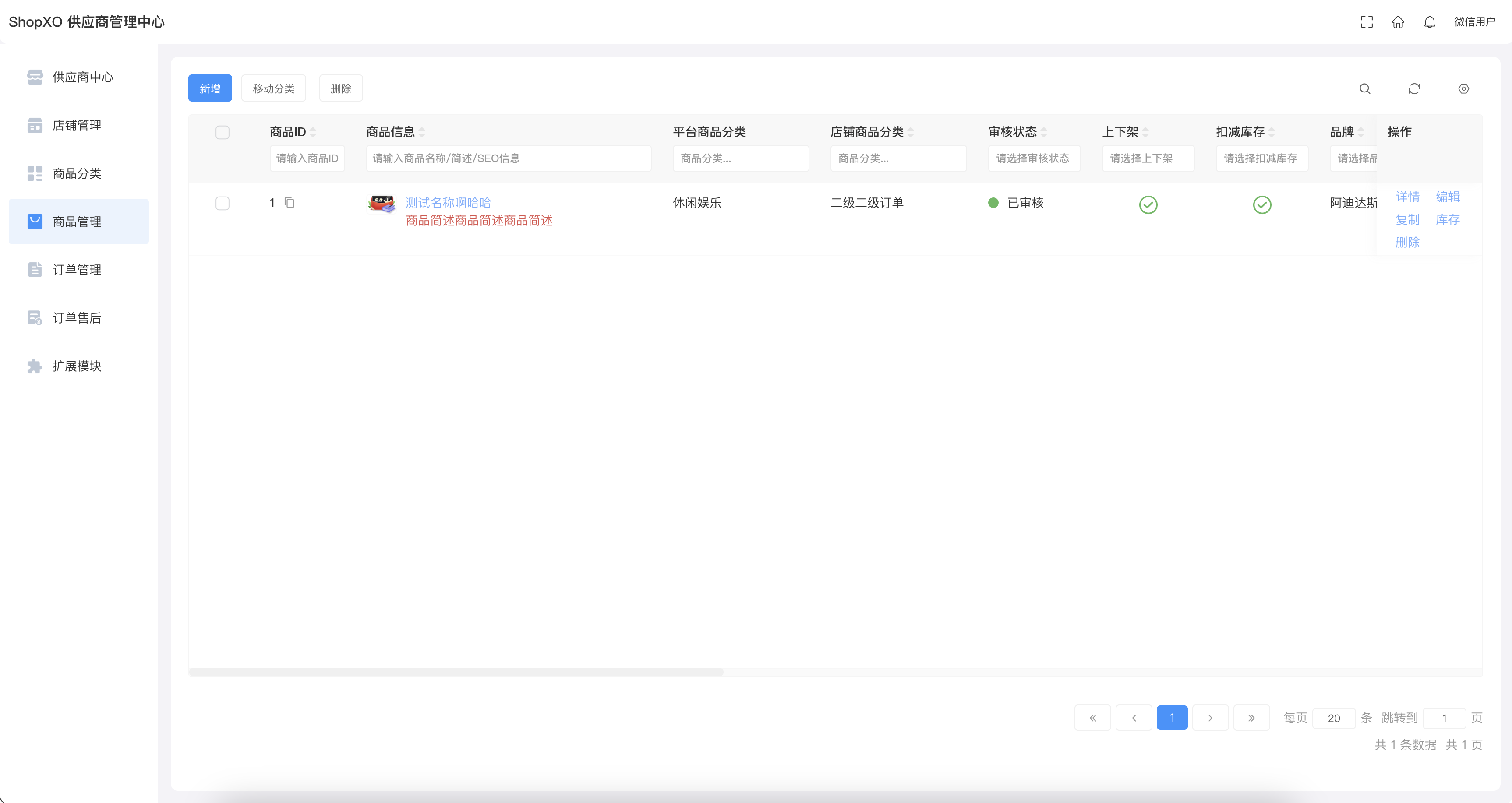Open notifications bell icon

tap(1429, 22)
